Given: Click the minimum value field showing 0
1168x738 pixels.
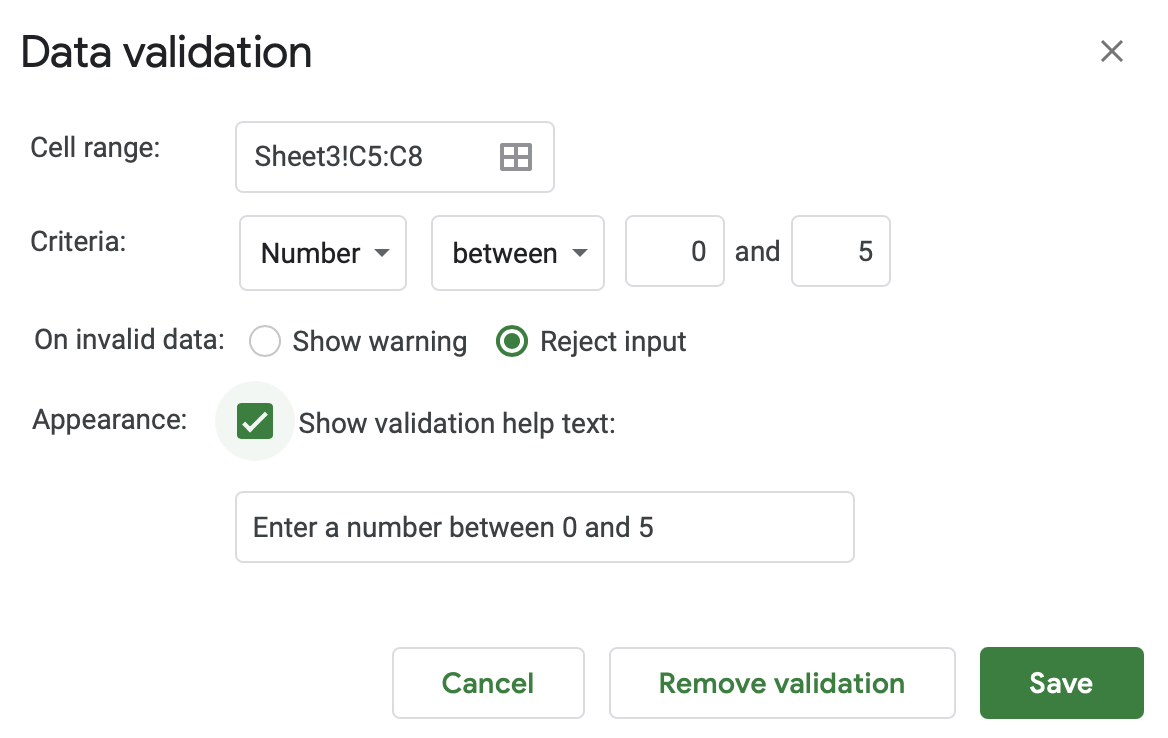Looking at the screenshot, I should click(675, 252).
